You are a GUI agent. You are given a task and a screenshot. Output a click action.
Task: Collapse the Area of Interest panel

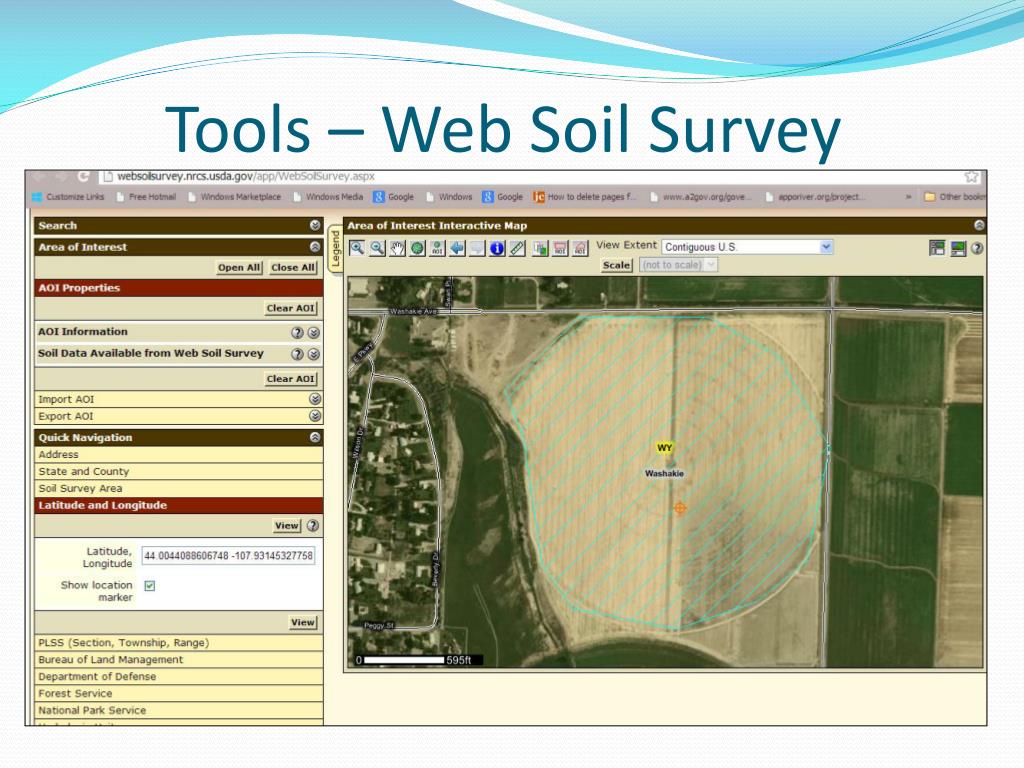tap(315, 247)
